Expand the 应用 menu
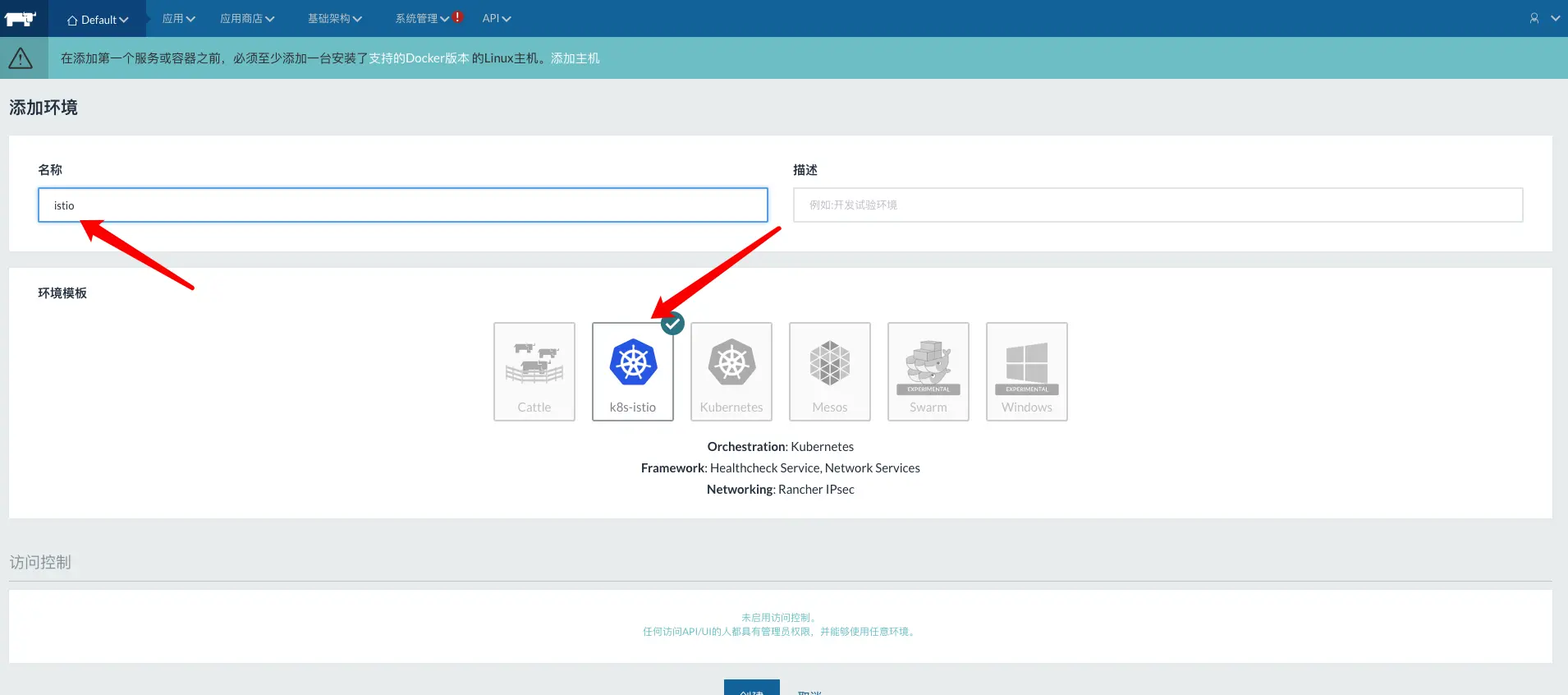Screen dimensions: 1568x695 tap(178, 18)
